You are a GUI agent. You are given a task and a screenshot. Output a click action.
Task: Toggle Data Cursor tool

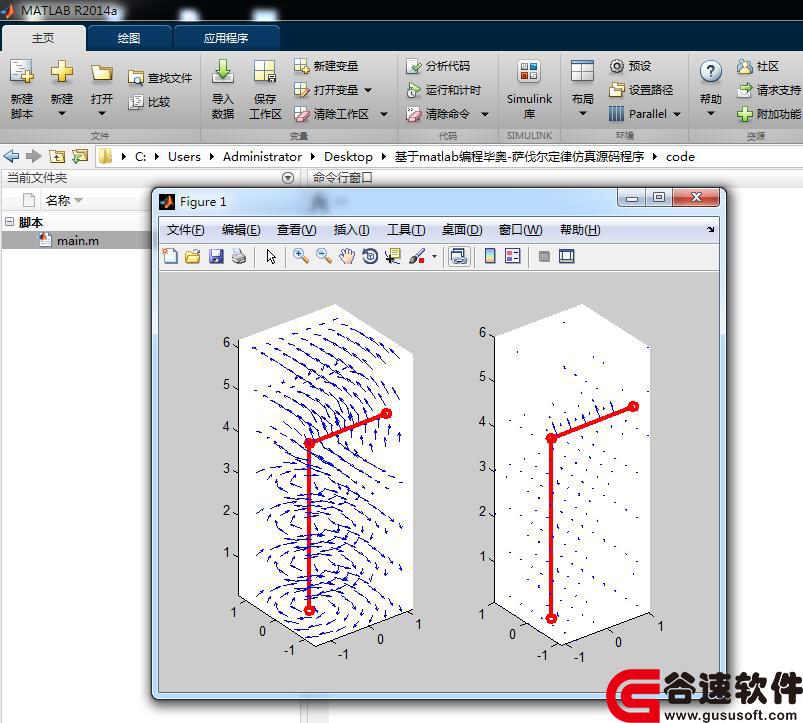pyautogui.click(x=393, y=256)
